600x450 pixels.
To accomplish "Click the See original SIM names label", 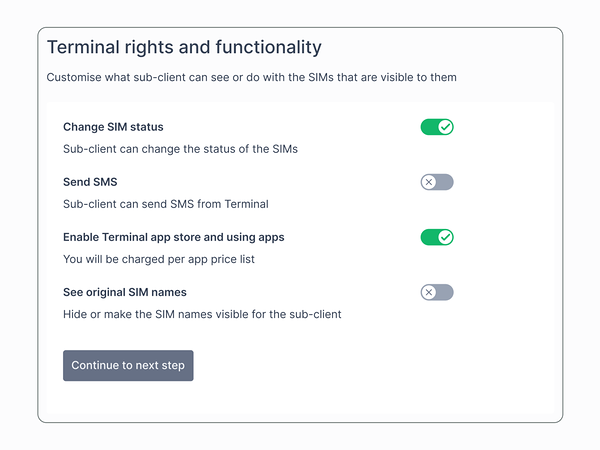I will (125, 292).
